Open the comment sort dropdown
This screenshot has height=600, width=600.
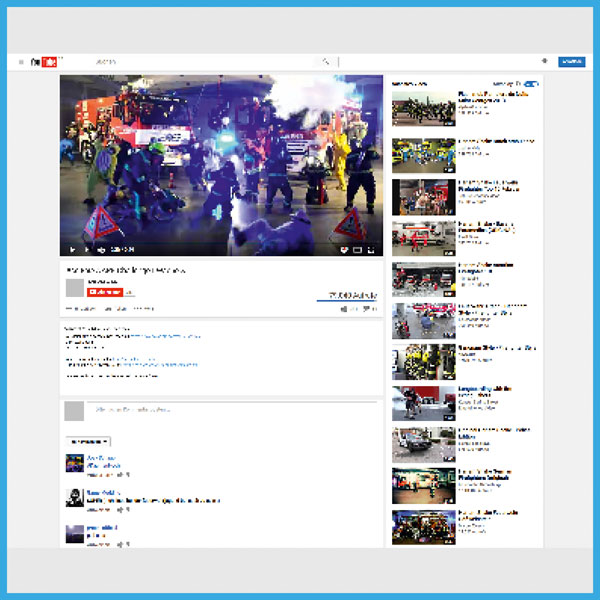(88, 441)
